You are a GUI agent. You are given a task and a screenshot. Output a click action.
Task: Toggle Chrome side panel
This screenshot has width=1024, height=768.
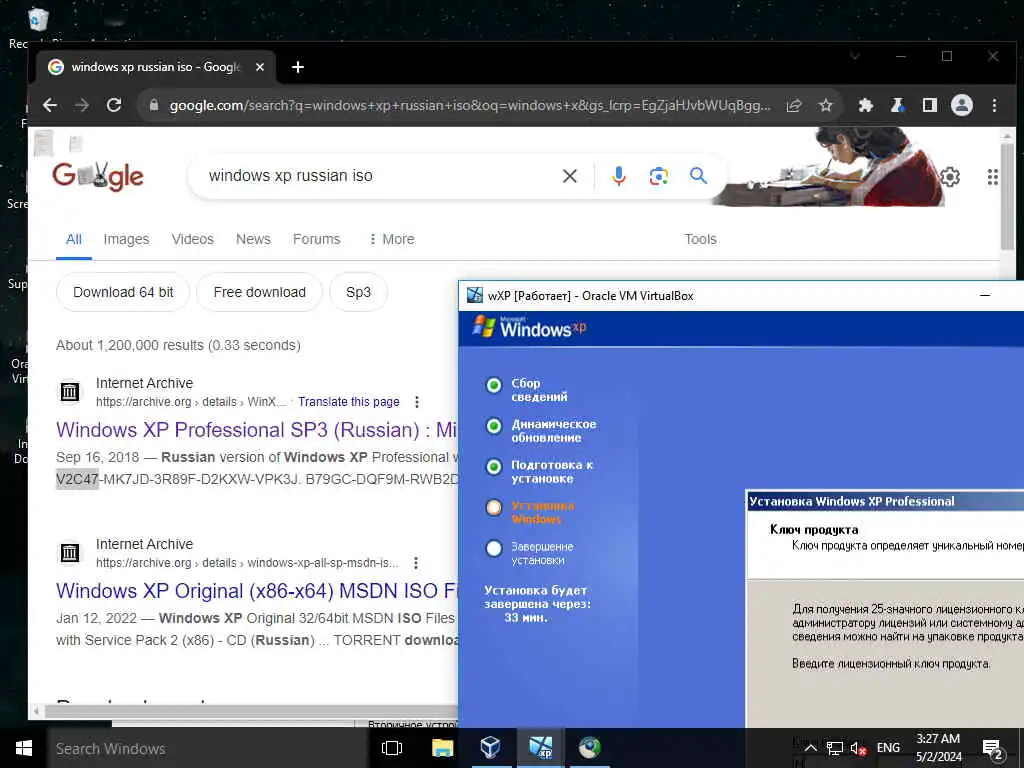pyautogui.click(x=929, y=105)
